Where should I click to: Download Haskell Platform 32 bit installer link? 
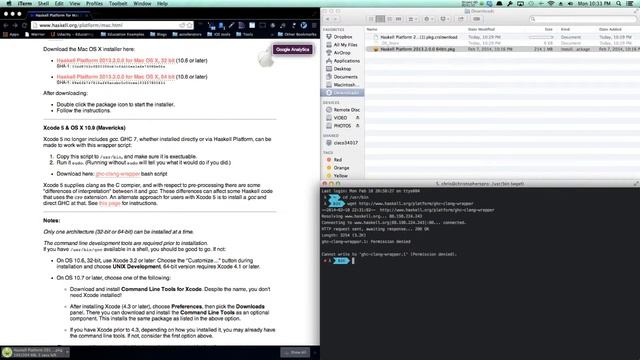tap(116, 60)
